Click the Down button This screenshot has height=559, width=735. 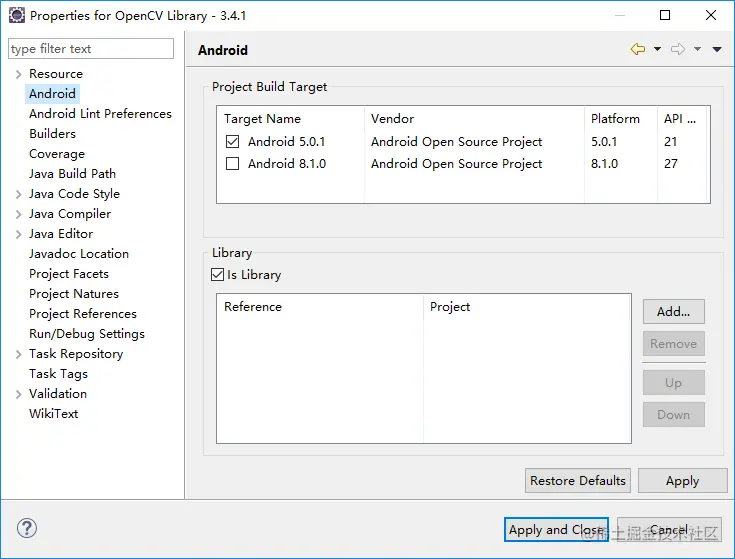click(x=674, y=415)
